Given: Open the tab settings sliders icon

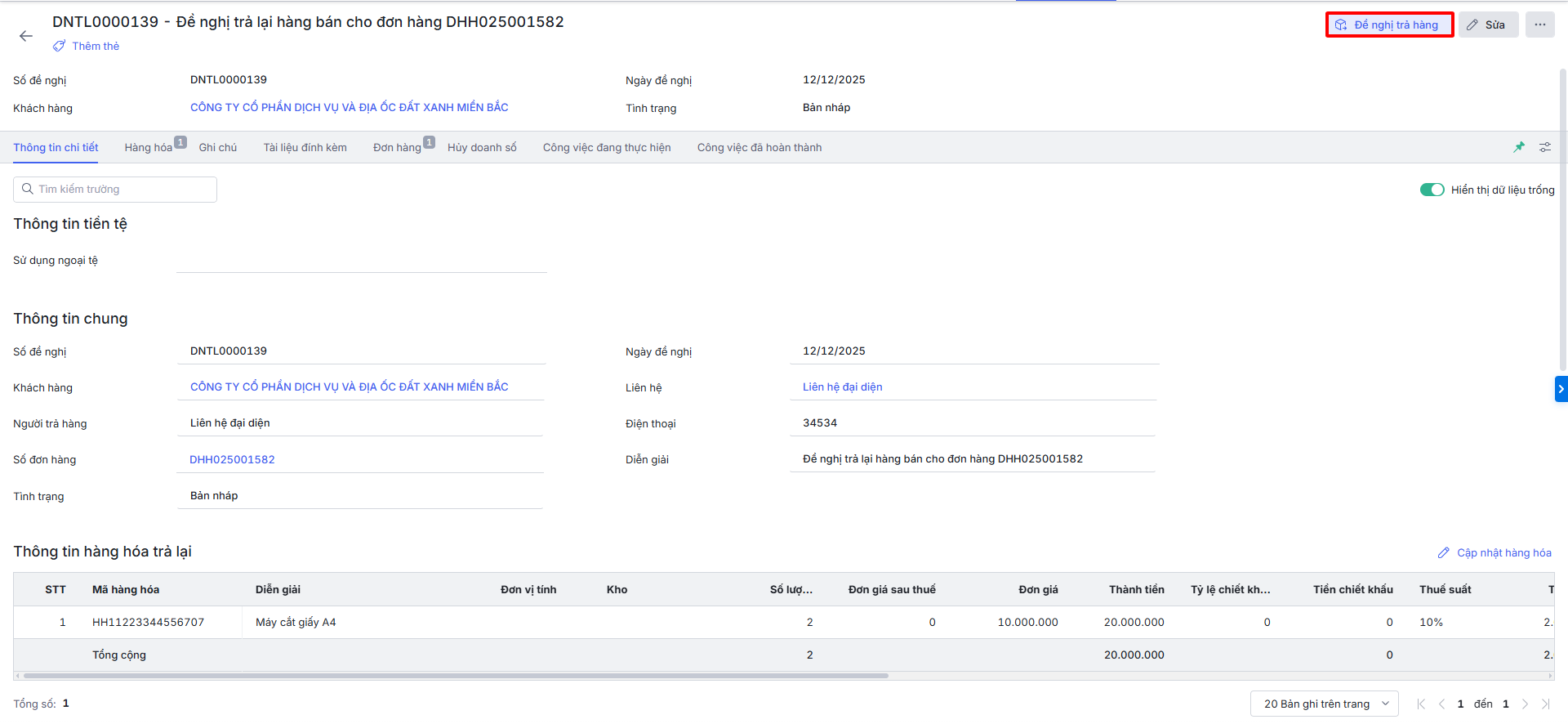Looking at the screenshot, I should click(1545, 147).
